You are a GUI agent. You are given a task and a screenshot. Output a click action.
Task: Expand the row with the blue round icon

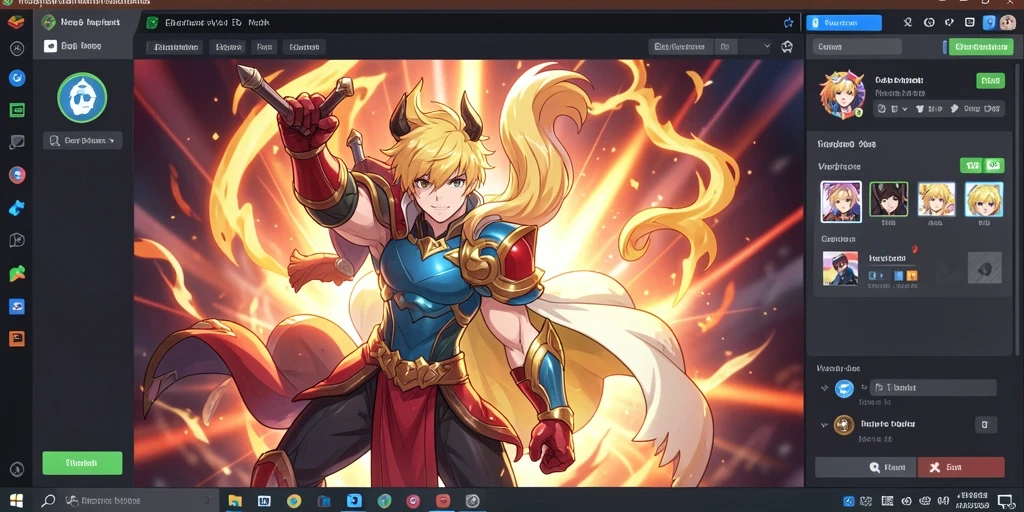(824, 388)
